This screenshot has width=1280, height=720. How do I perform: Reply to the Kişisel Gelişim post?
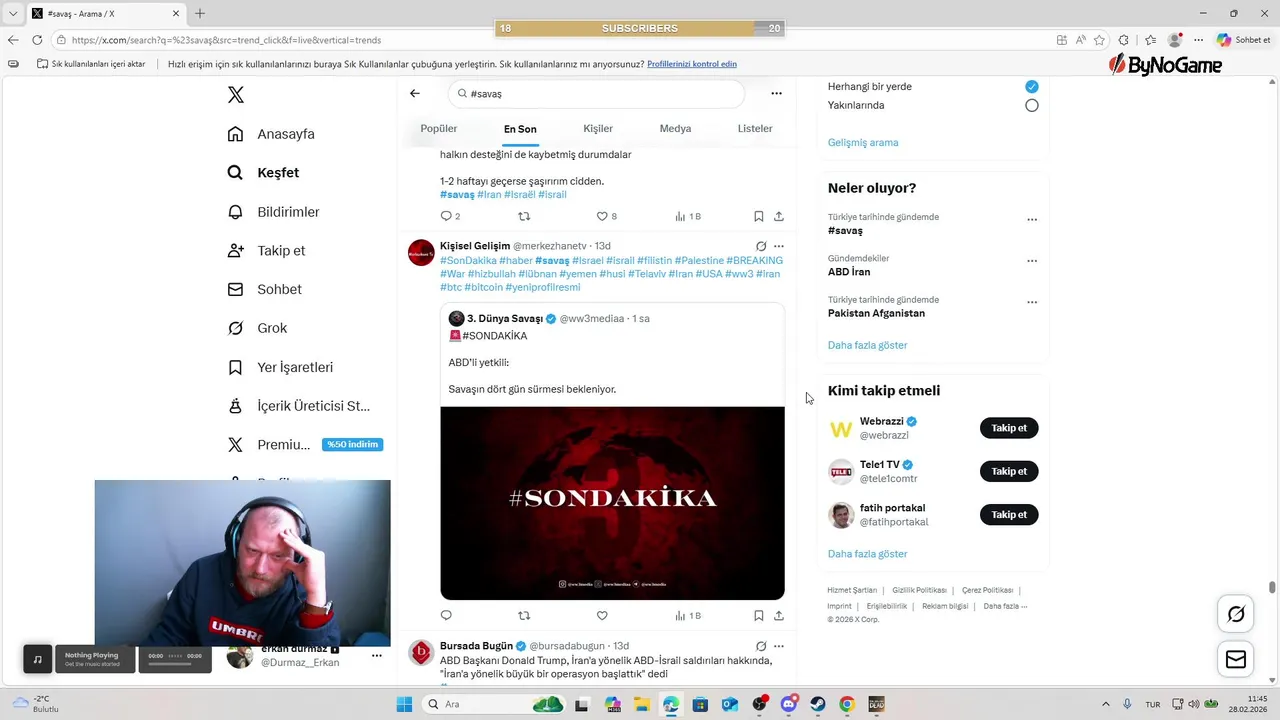coord(446,616)
